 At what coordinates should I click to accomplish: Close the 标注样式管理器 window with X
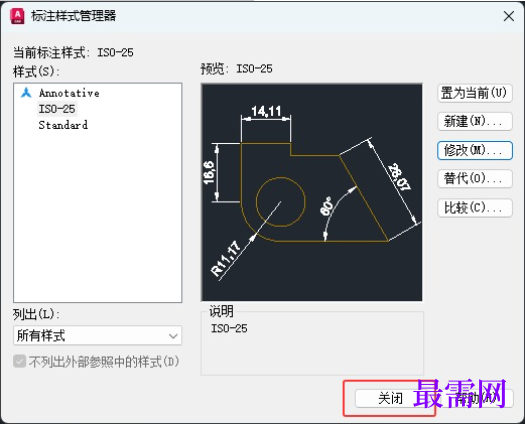[509, 16]
